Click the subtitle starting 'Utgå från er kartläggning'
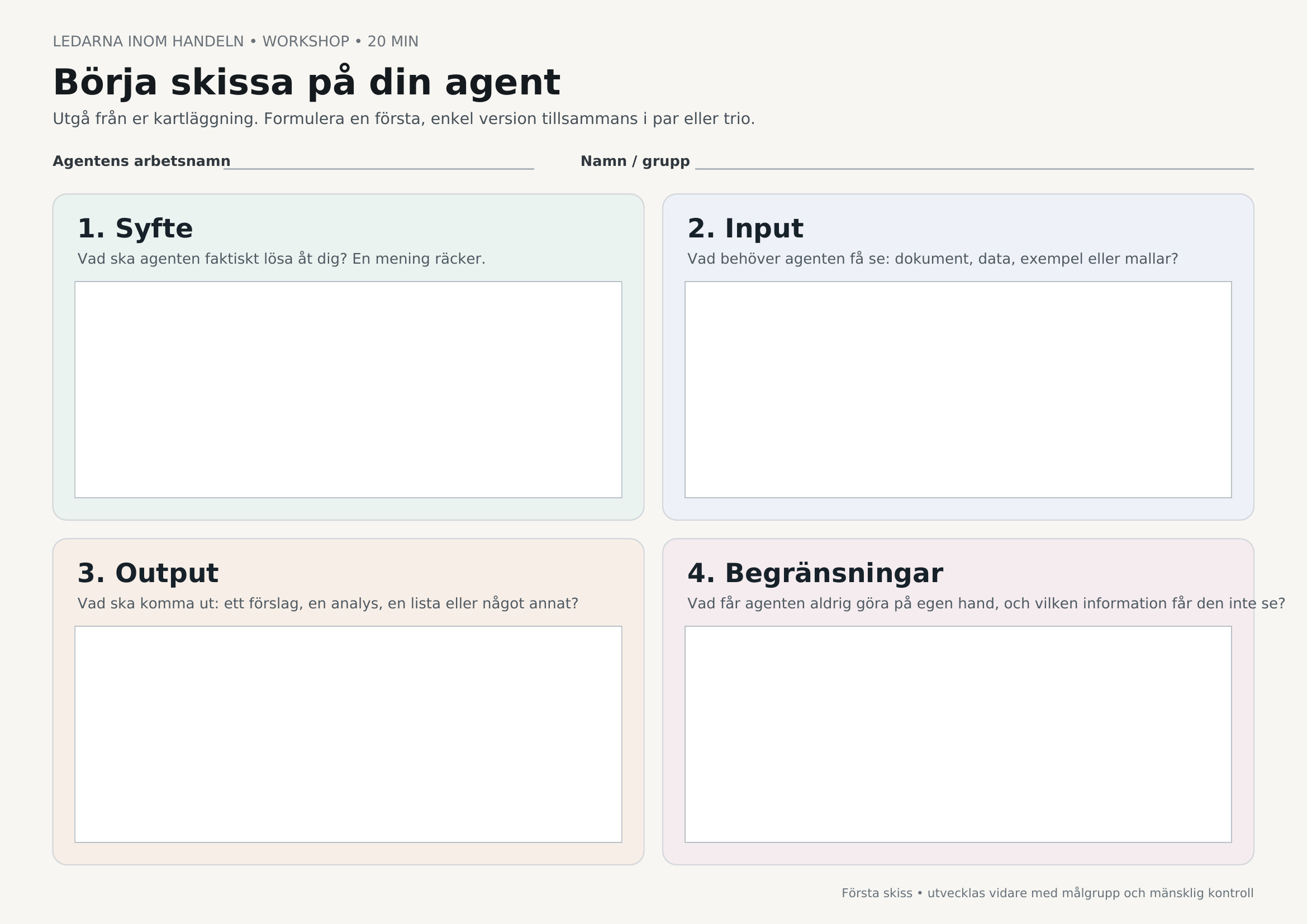 click(403, 119)
